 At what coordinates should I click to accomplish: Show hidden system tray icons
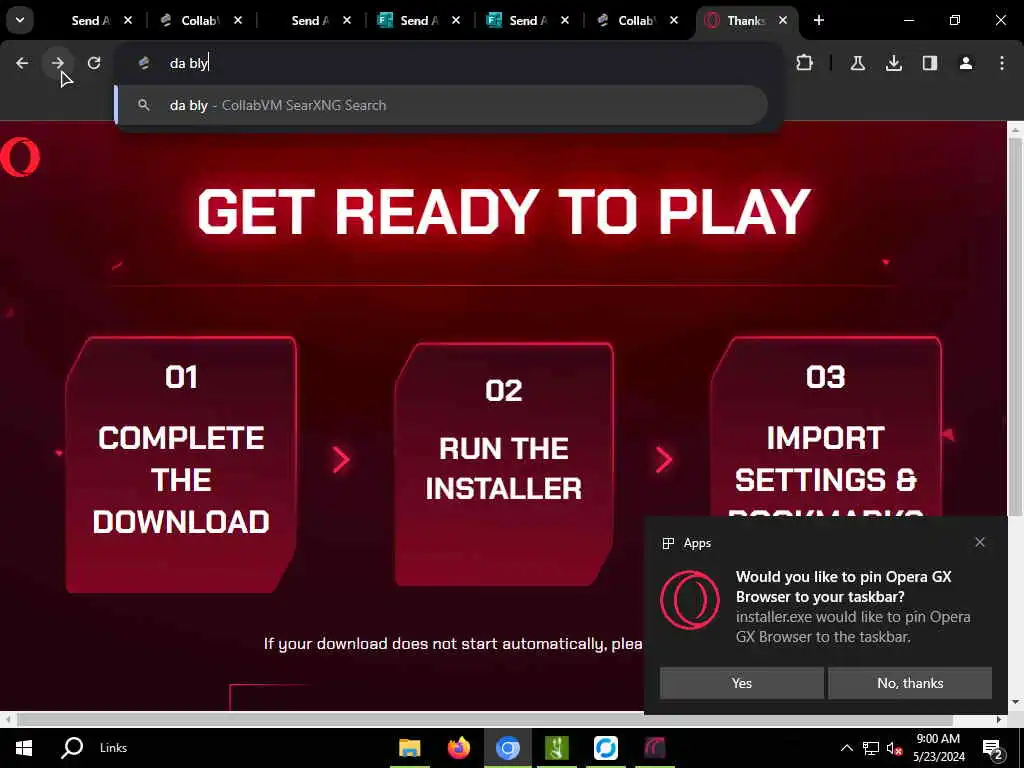[846, 748]
